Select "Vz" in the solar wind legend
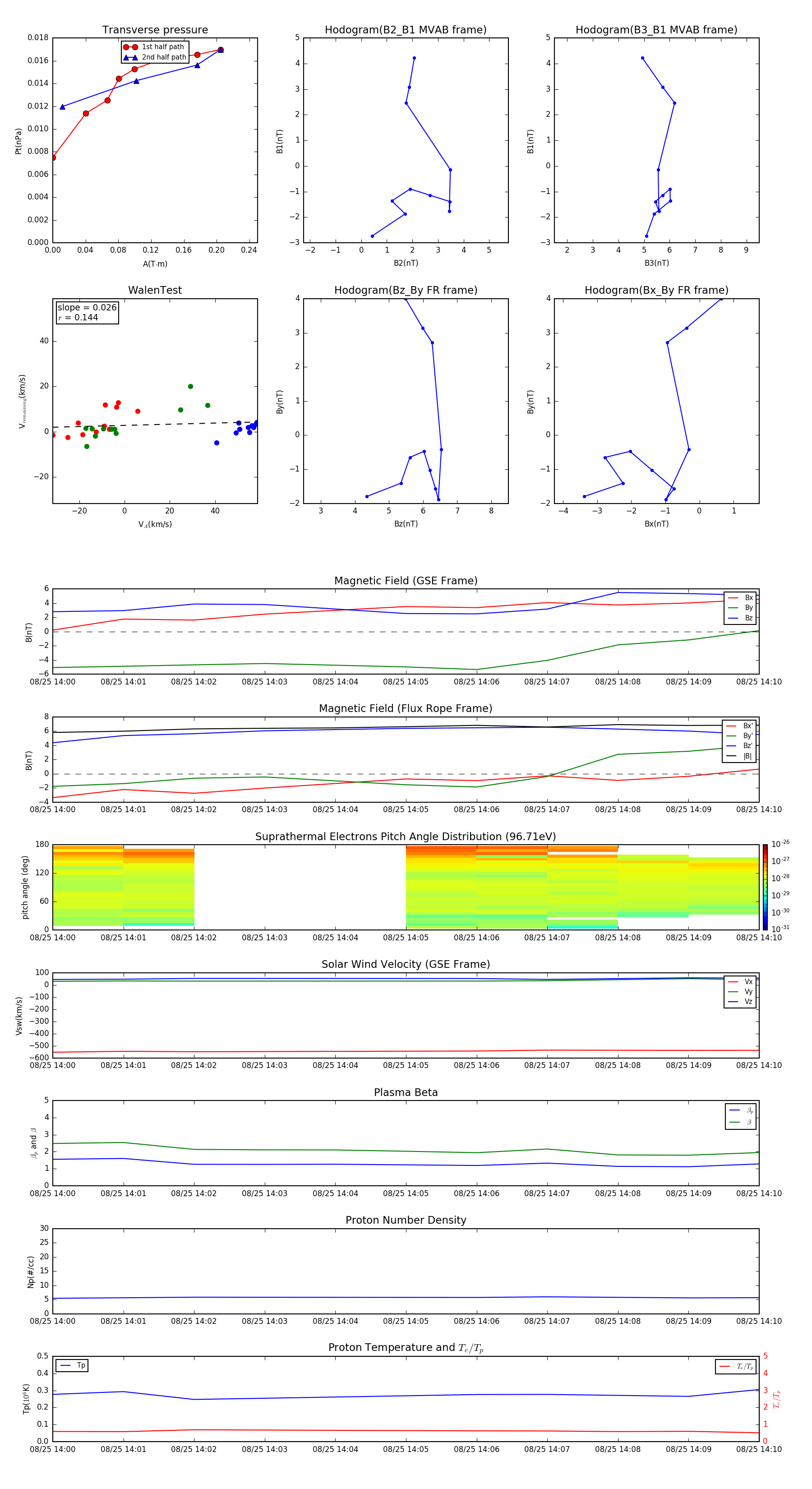The height and width of the screenshot is (1489, 812). click(x=740, y=1002)
